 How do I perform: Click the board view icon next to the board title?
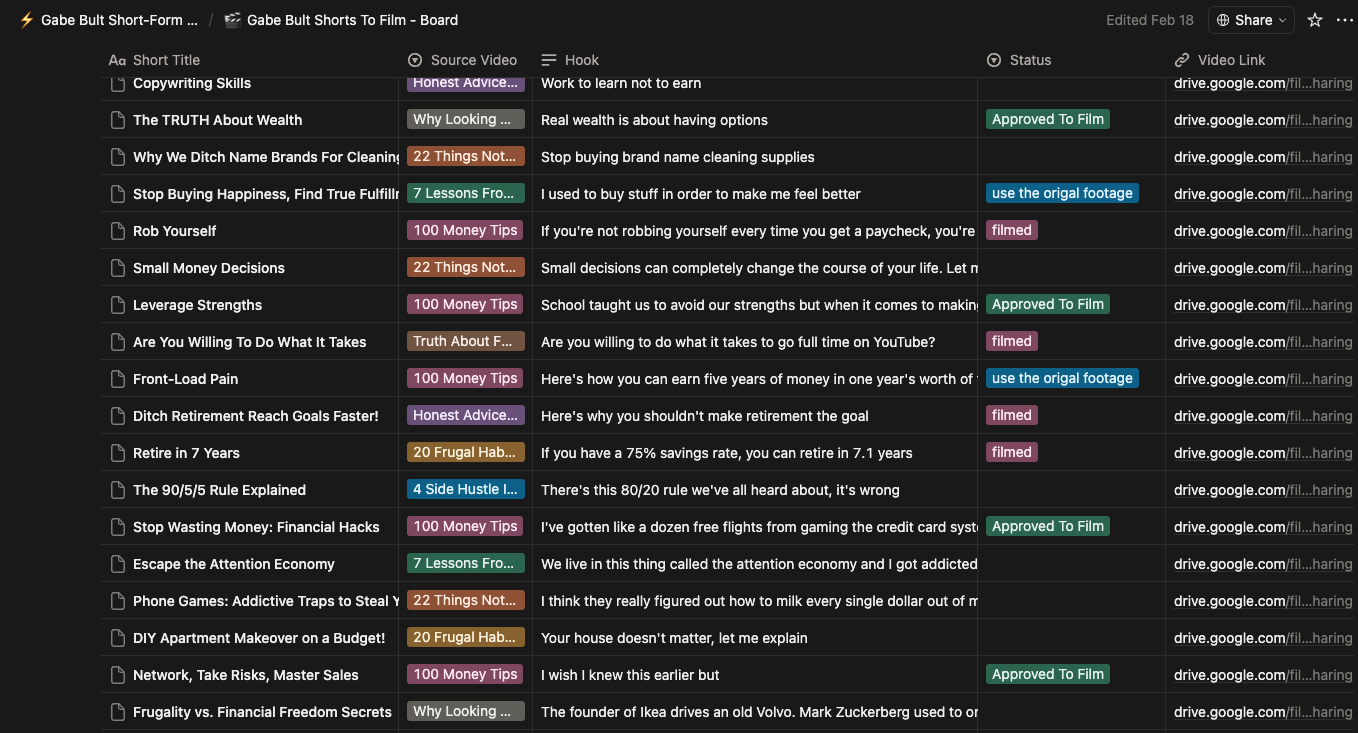click(231, 19)
